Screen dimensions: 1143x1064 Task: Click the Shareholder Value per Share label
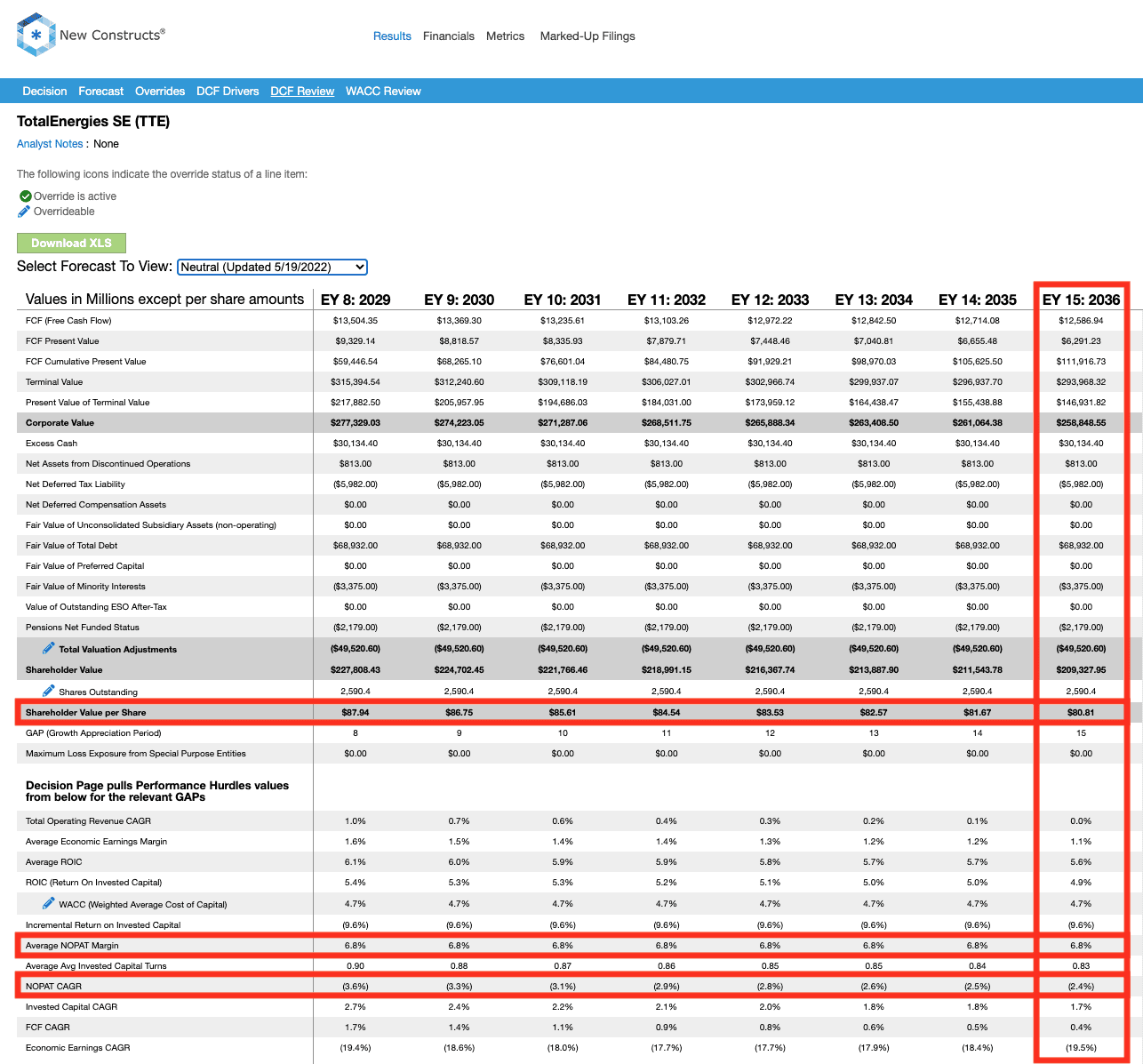click(86, 713)
